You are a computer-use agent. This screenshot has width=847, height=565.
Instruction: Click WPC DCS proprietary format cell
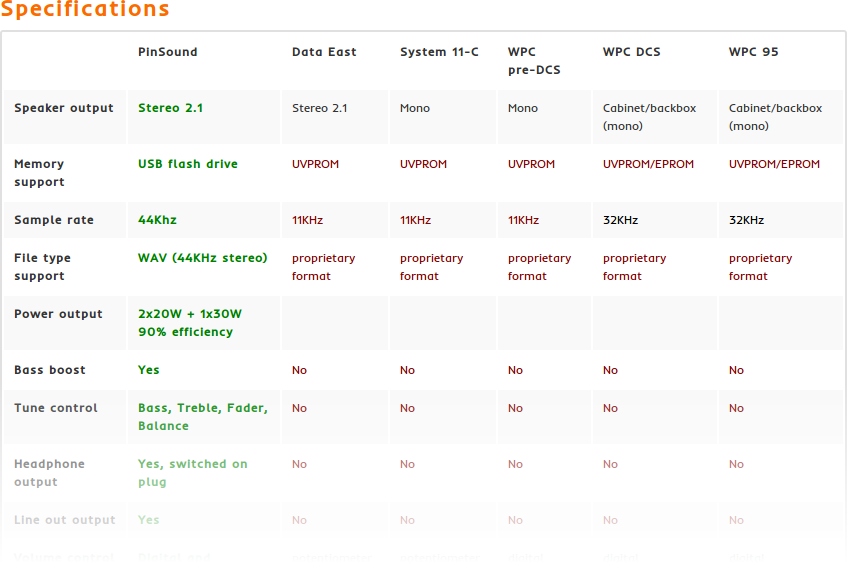point(634,267)
